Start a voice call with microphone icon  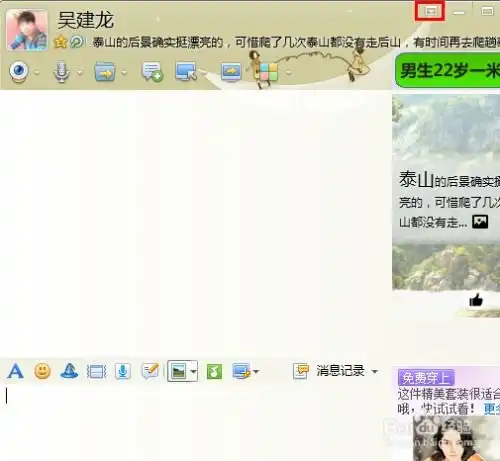tap(61, 72)
